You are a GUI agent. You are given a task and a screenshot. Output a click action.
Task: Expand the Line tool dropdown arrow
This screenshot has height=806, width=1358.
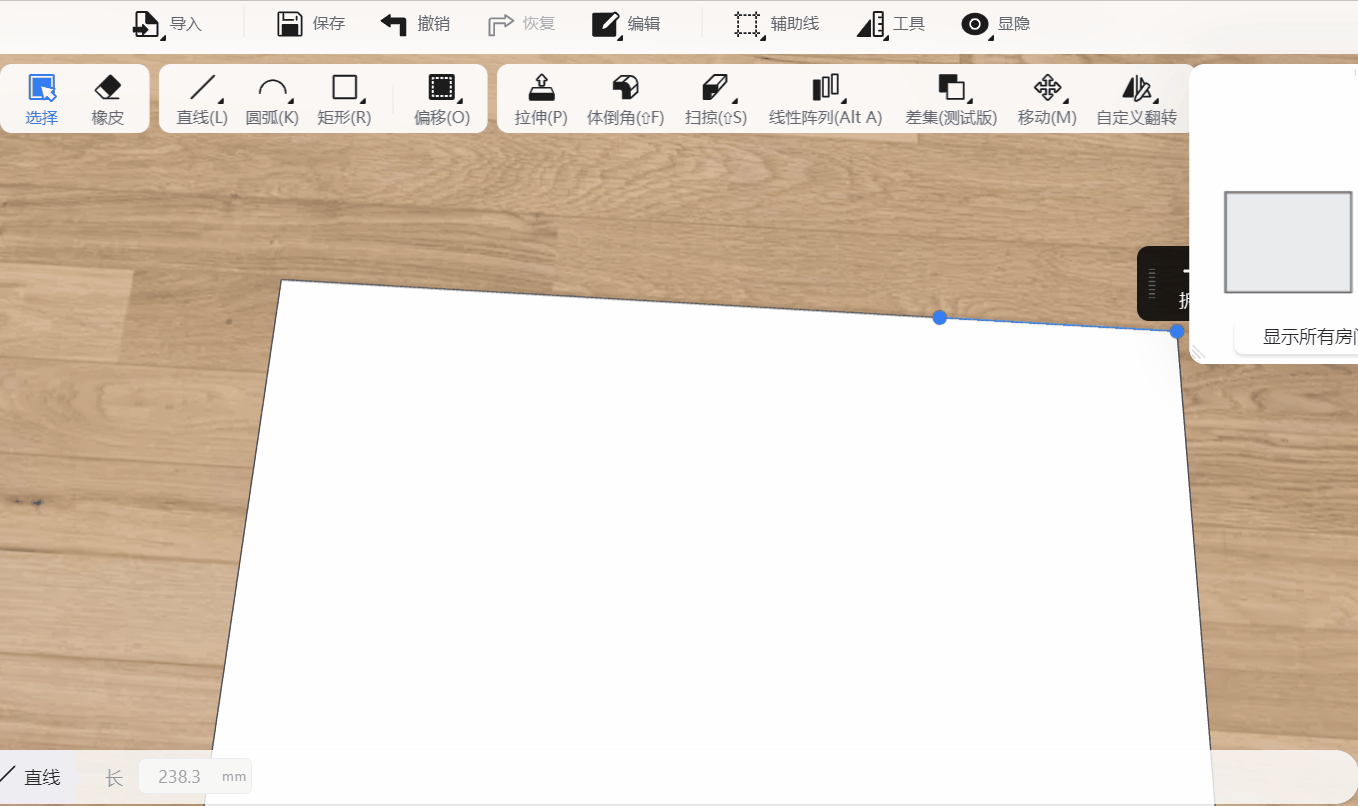(220, 100)
